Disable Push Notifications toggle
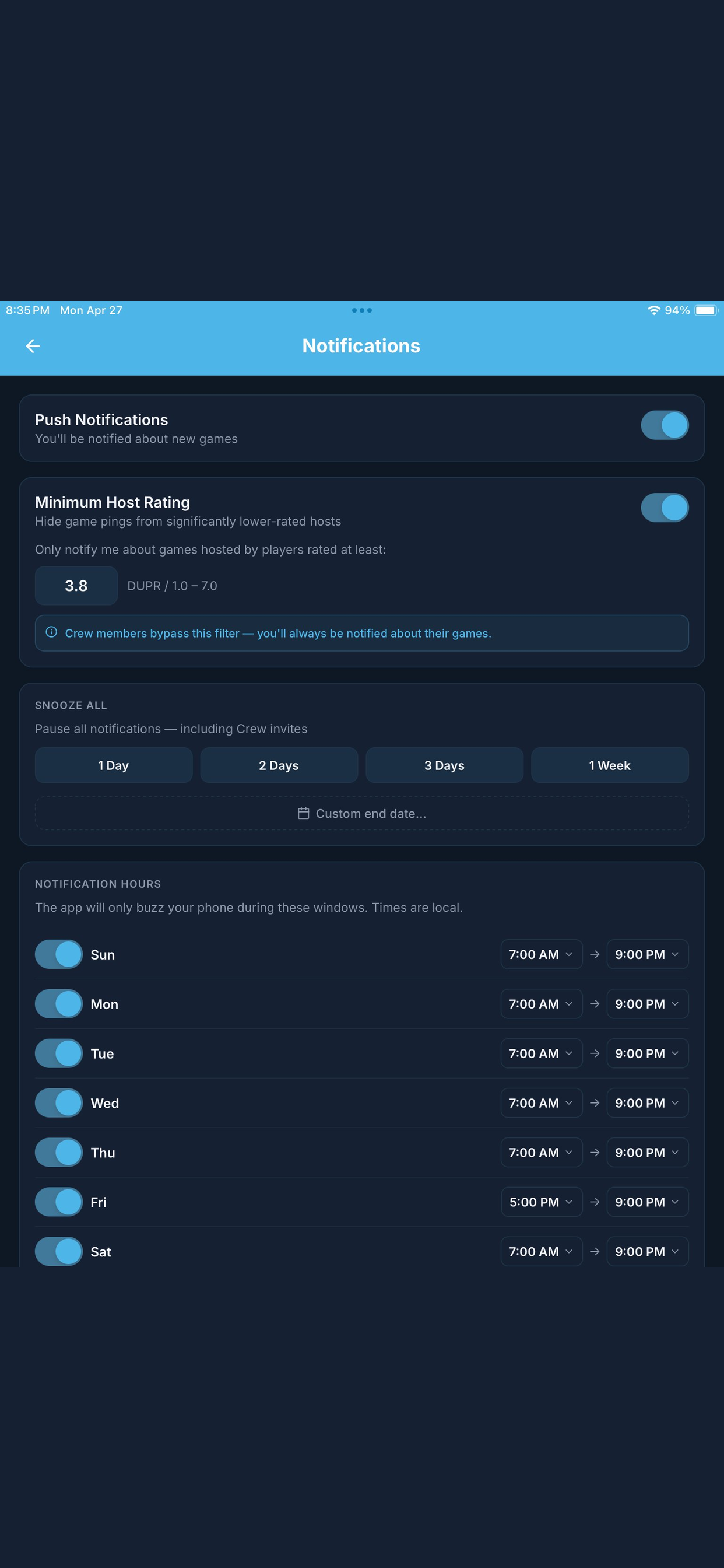This screenshot has height=1568, width=724. [x=665, y=425]
